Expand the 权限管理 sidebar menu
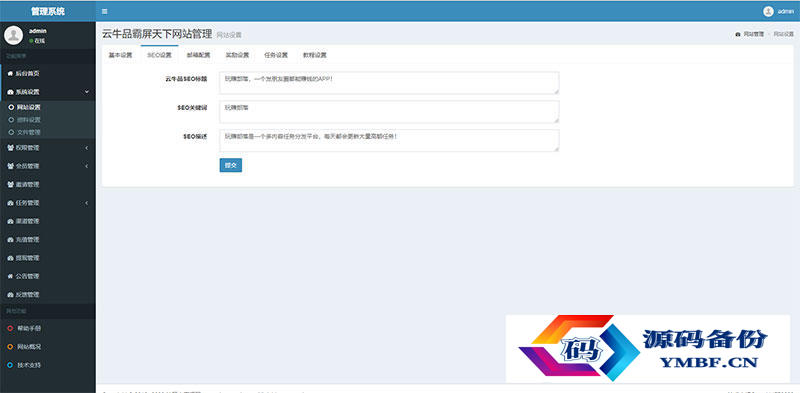Viewport: 800px width, 393px height. [47, 148]
